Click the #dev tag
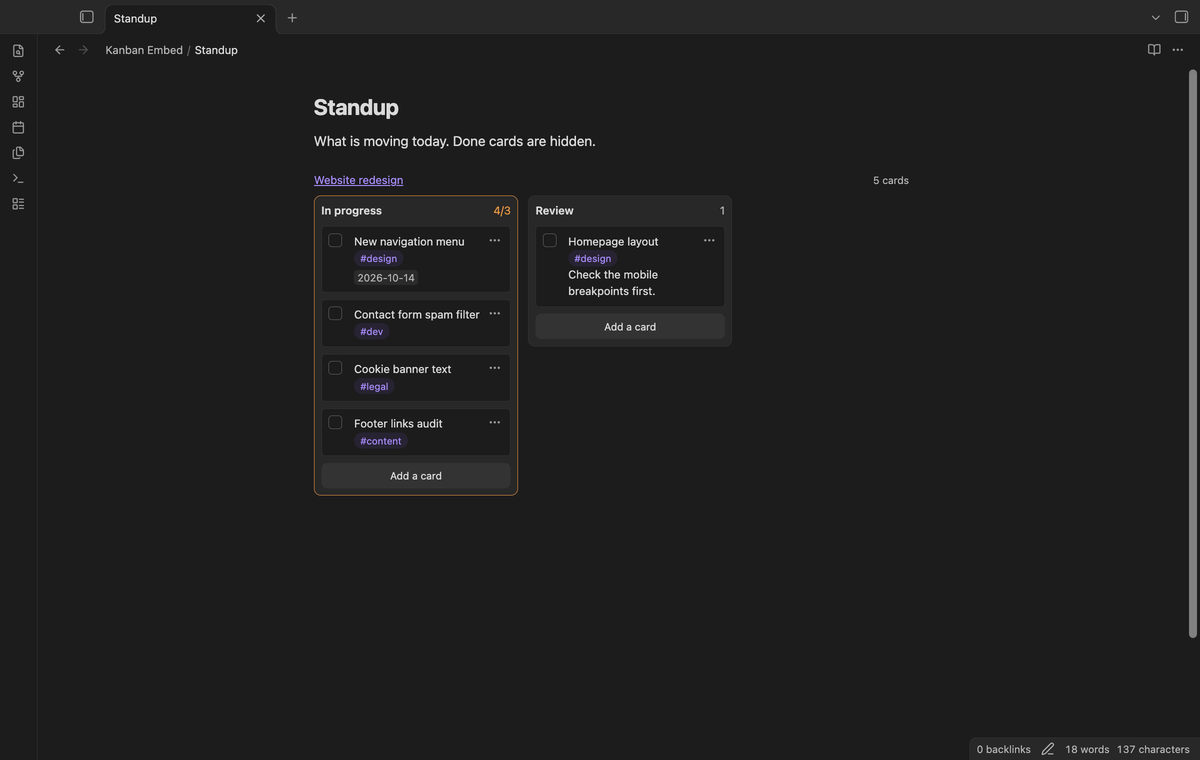This screenshot has height=760, width=1200. (371, 331)
